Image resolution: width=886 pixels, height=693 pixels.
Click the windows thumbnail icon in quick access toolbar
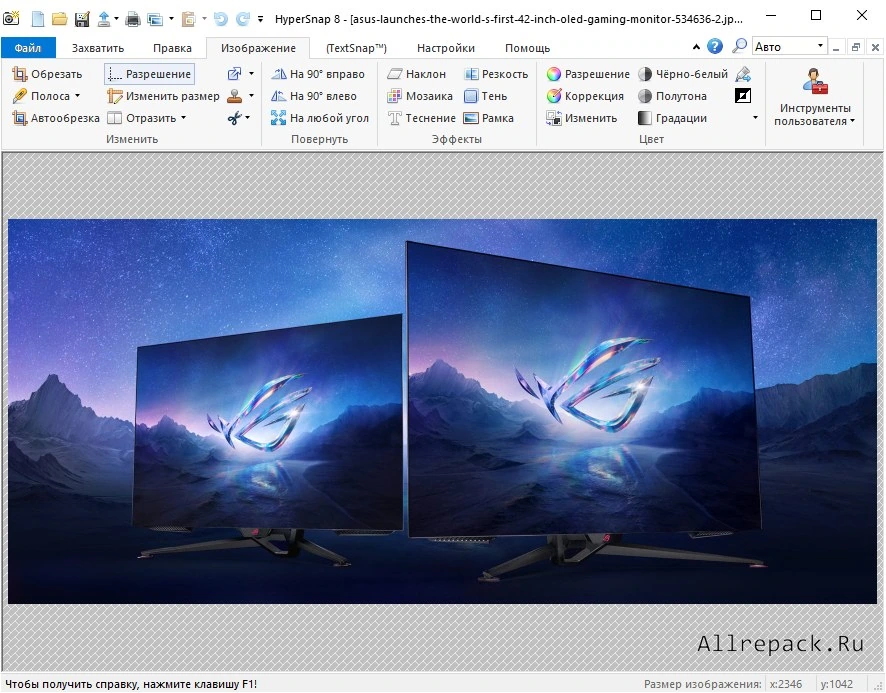155,19
